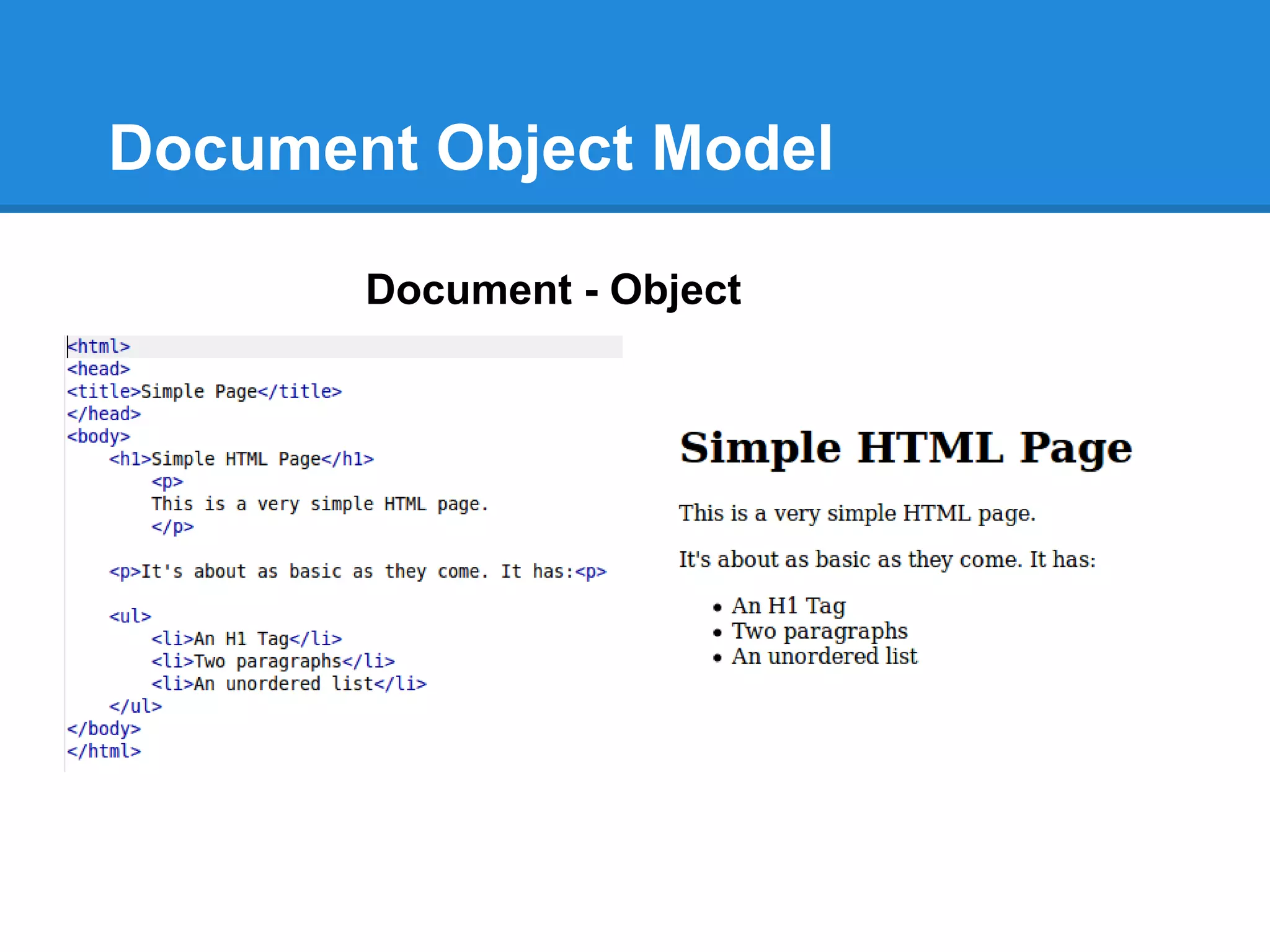Click the opening <html> tag line

coord(99,346)
